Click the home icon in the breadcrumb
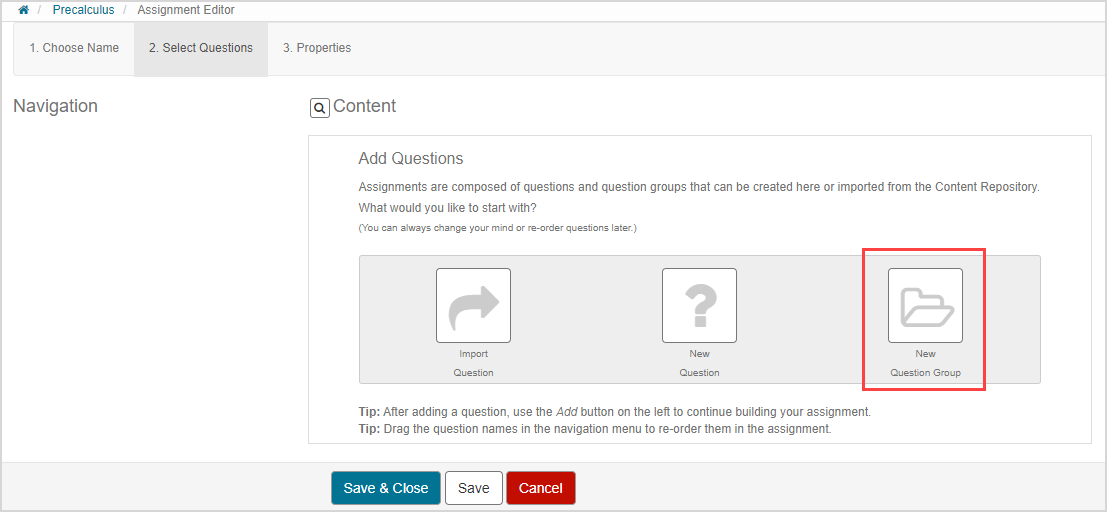 click(23, 10)
